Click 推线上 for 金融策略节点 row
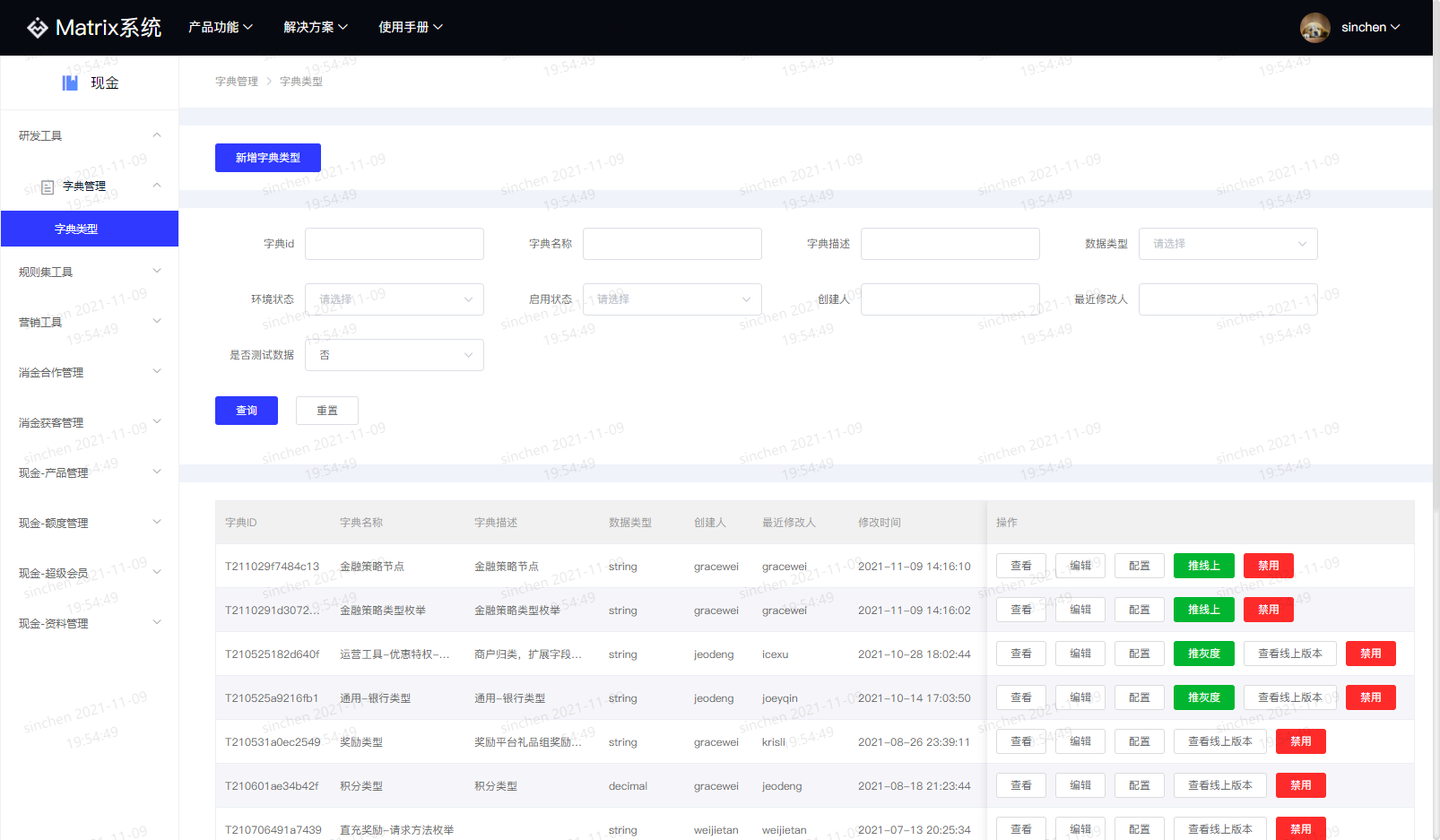 click(1204, 566)
